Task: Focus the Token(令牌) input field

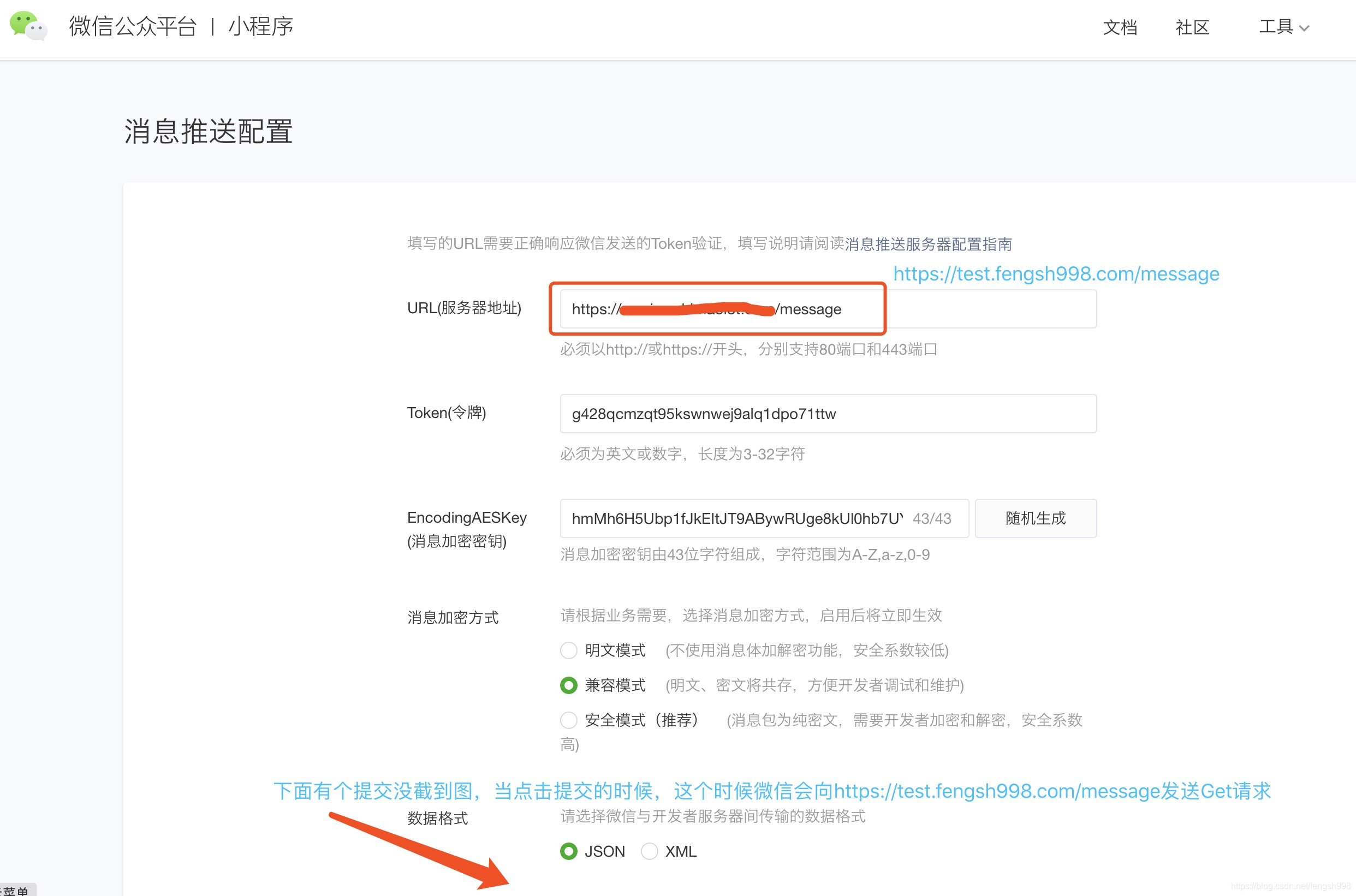Action: point(828,414)
